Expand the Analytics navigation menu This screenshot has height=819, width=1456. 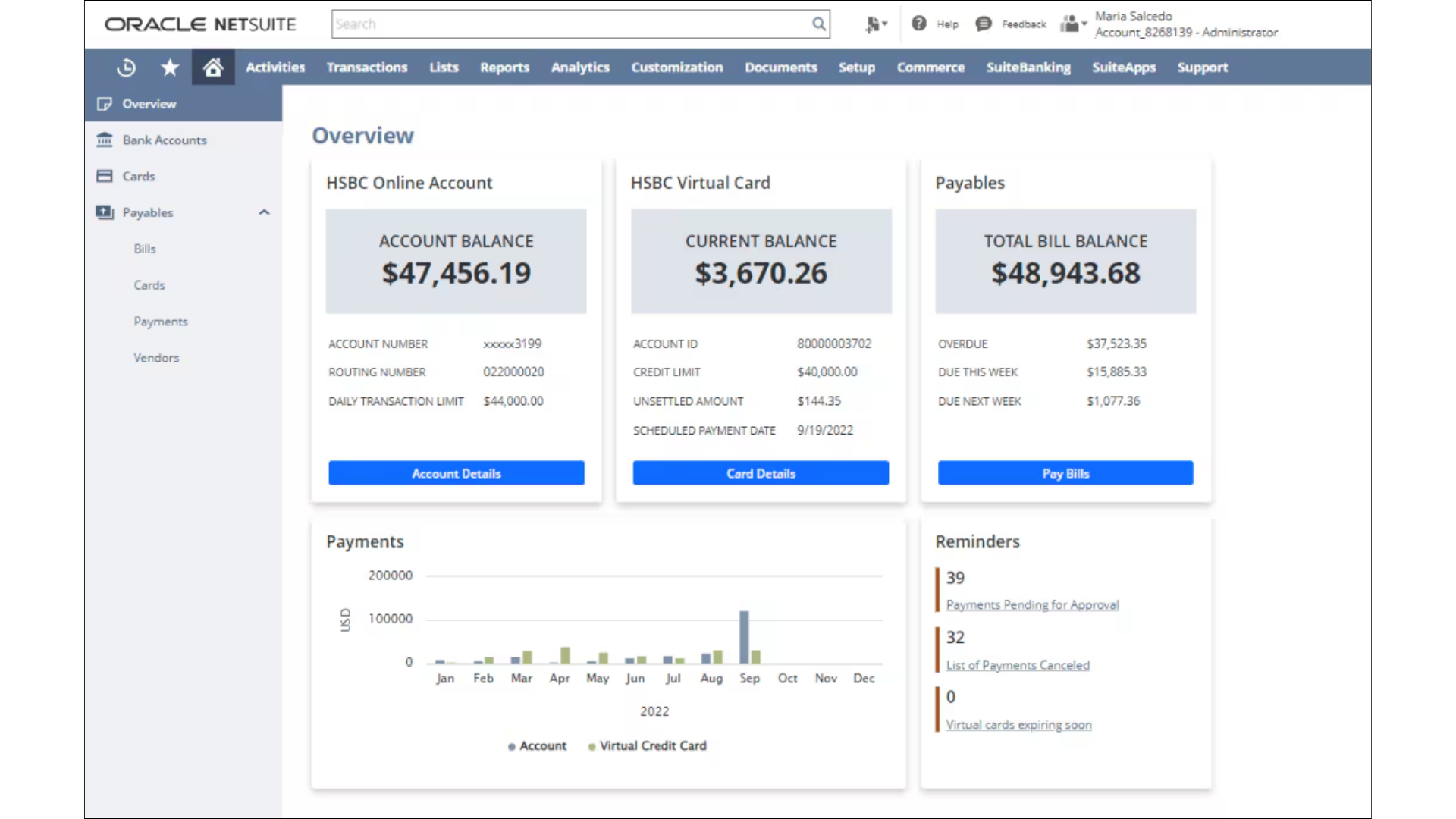click(580, 67)
